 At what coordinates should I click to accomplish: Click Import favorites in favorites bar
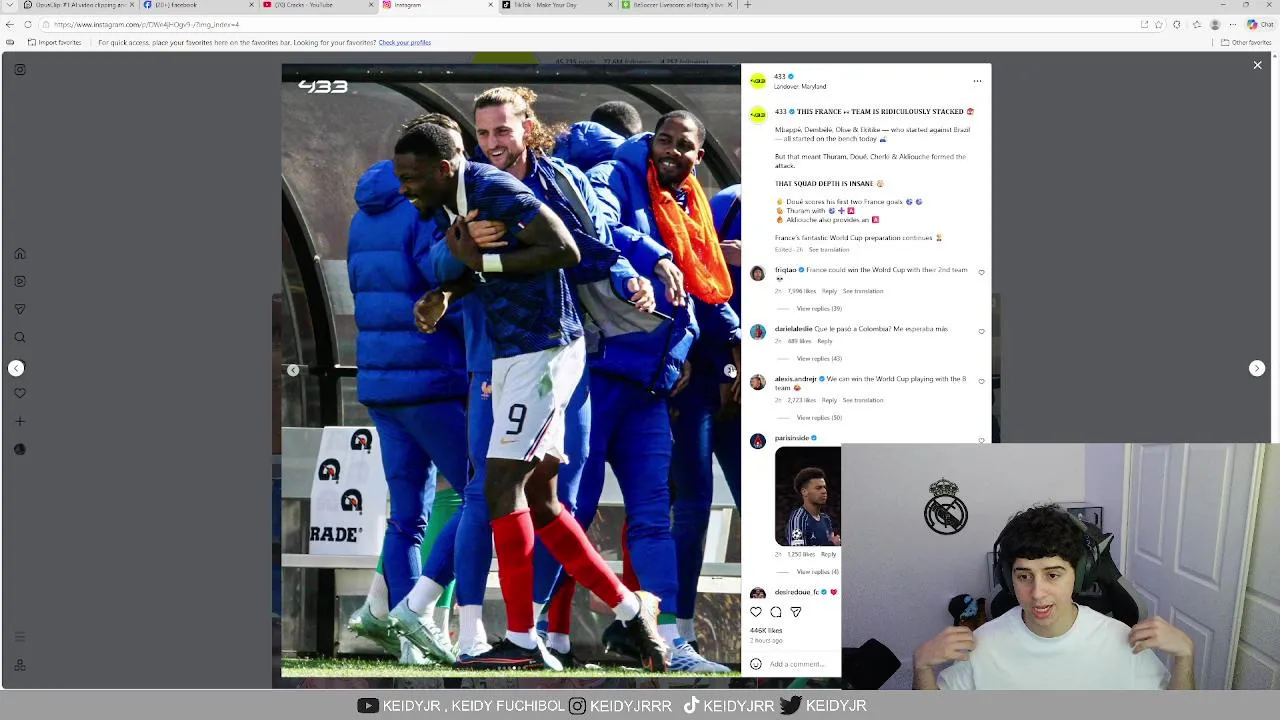55,43
